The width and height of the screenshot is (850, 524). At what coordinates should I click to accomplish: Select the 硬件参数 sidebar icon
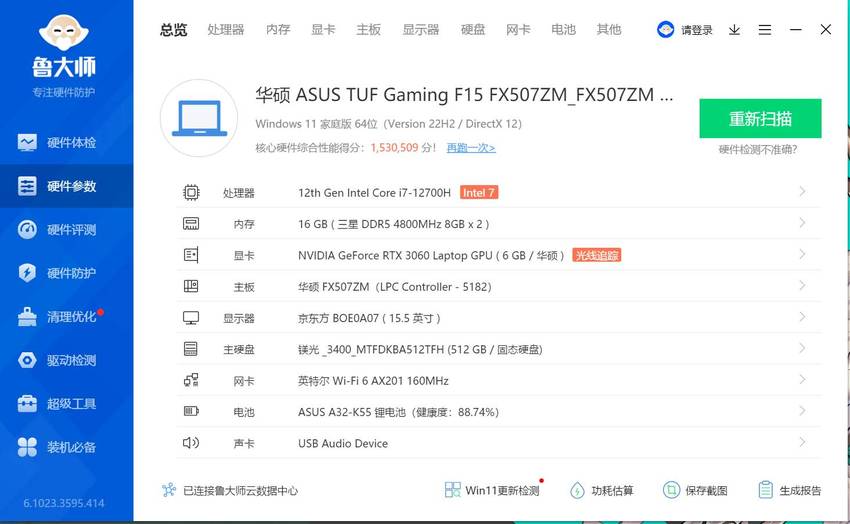click(27, 186)
